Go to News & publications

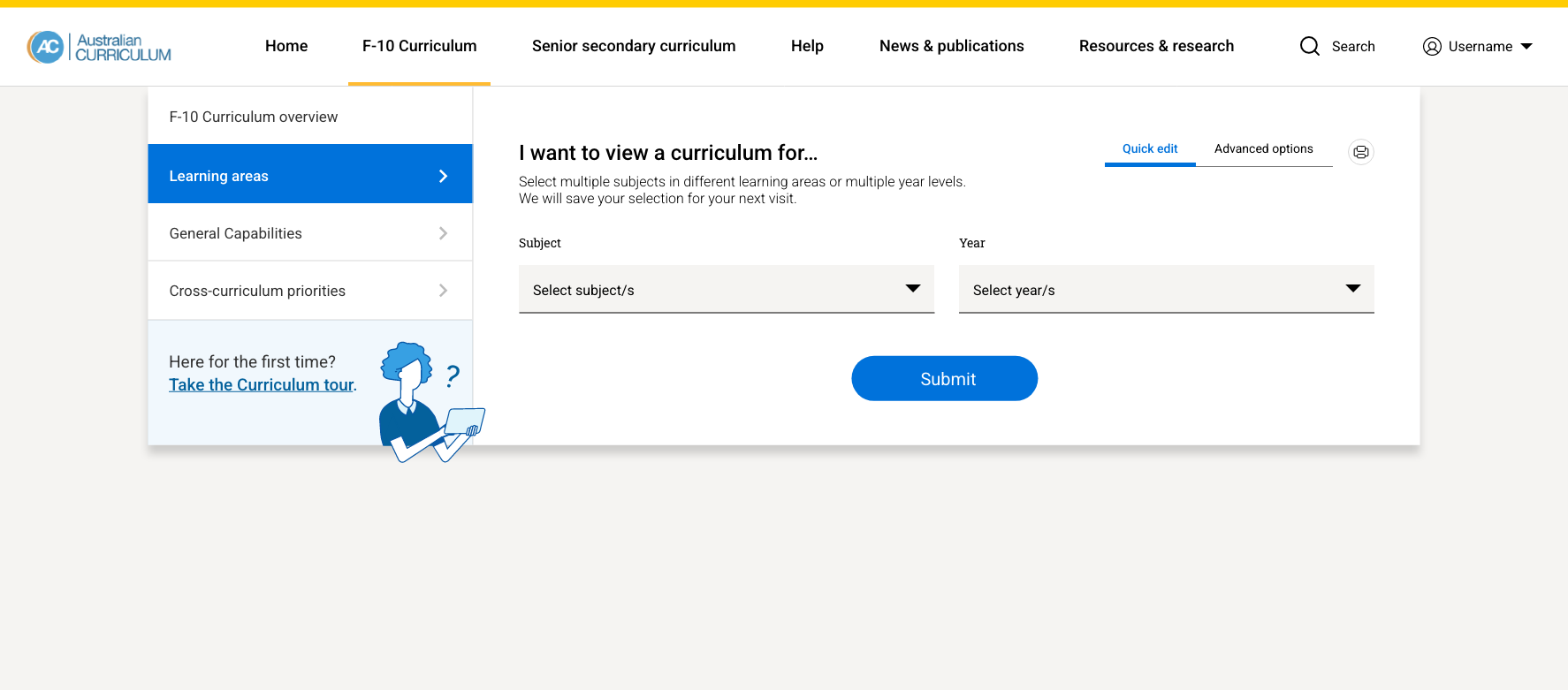tap(951, 46)
